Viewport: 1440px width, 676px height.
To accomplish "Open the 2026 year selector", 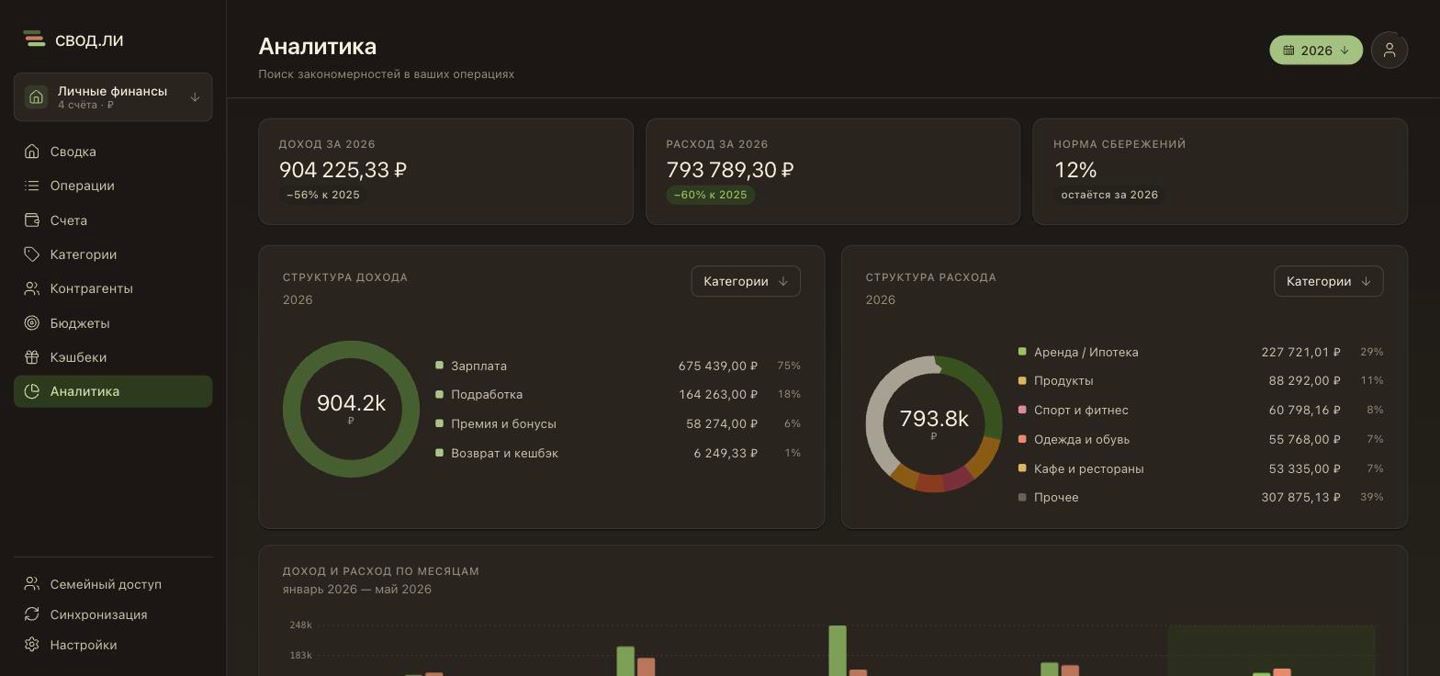I will tap(1316, 50).
